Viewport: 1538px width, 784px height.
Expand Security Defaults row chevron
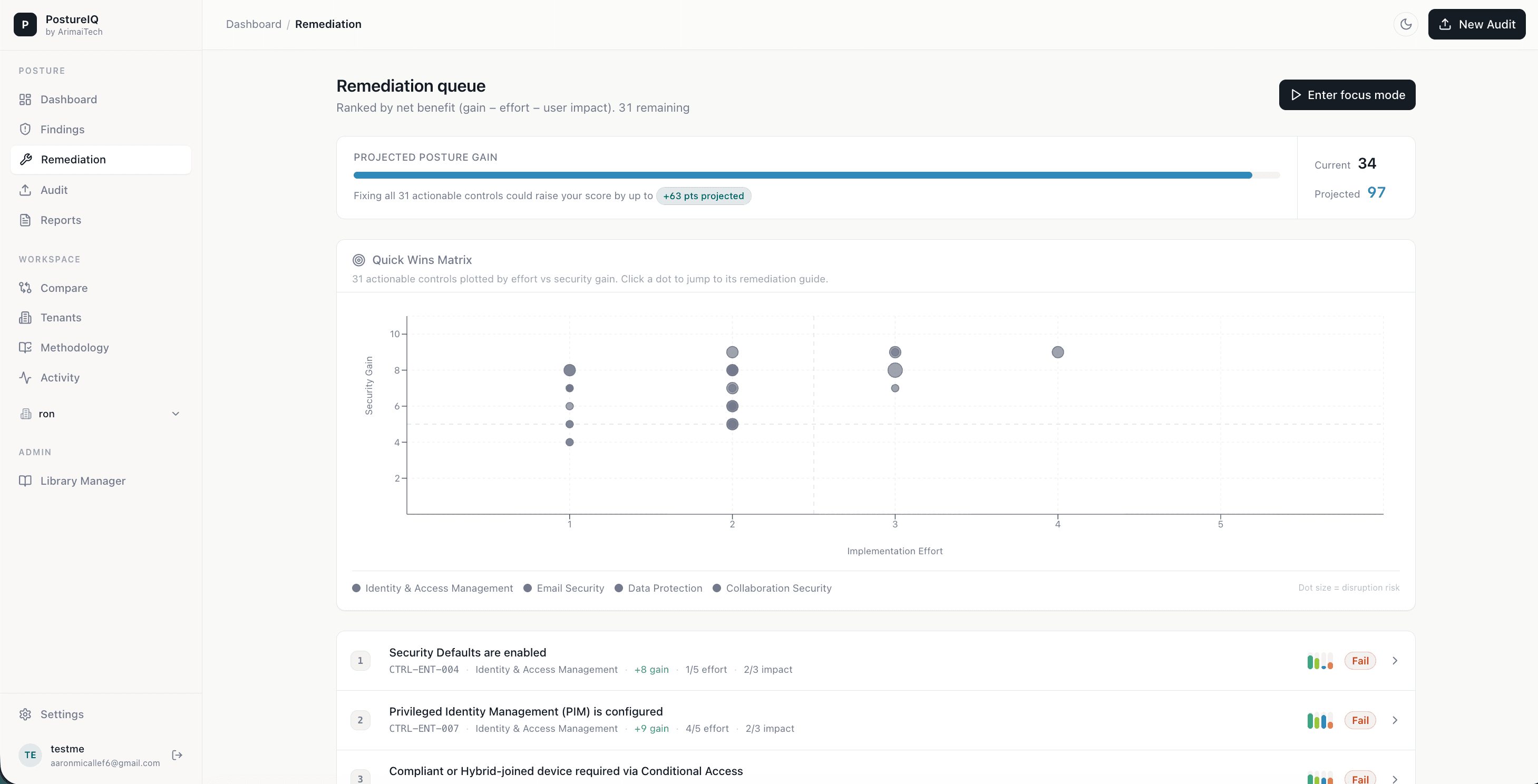[1395, 661]
